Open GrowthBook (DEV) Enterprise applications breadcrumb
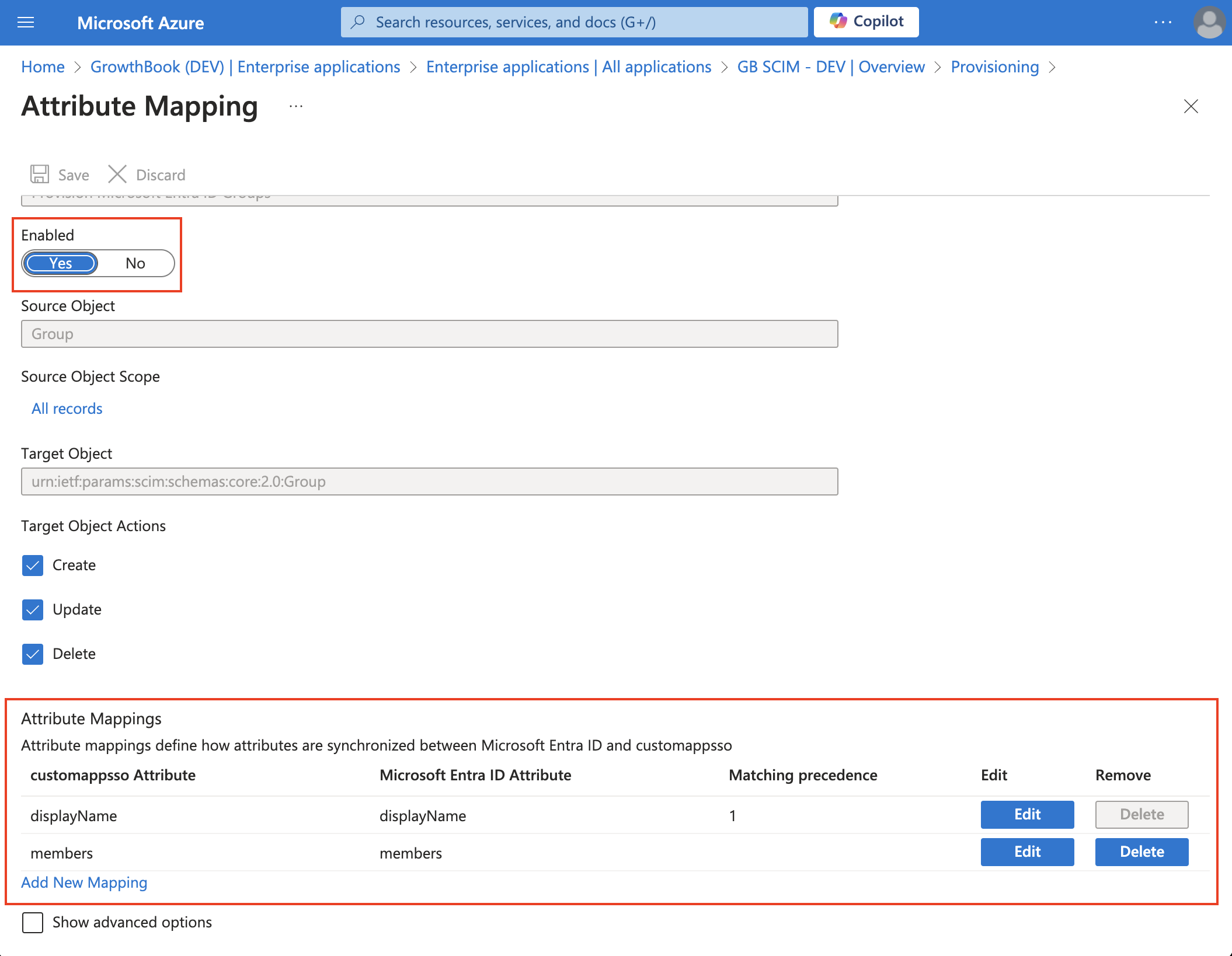 245,67
